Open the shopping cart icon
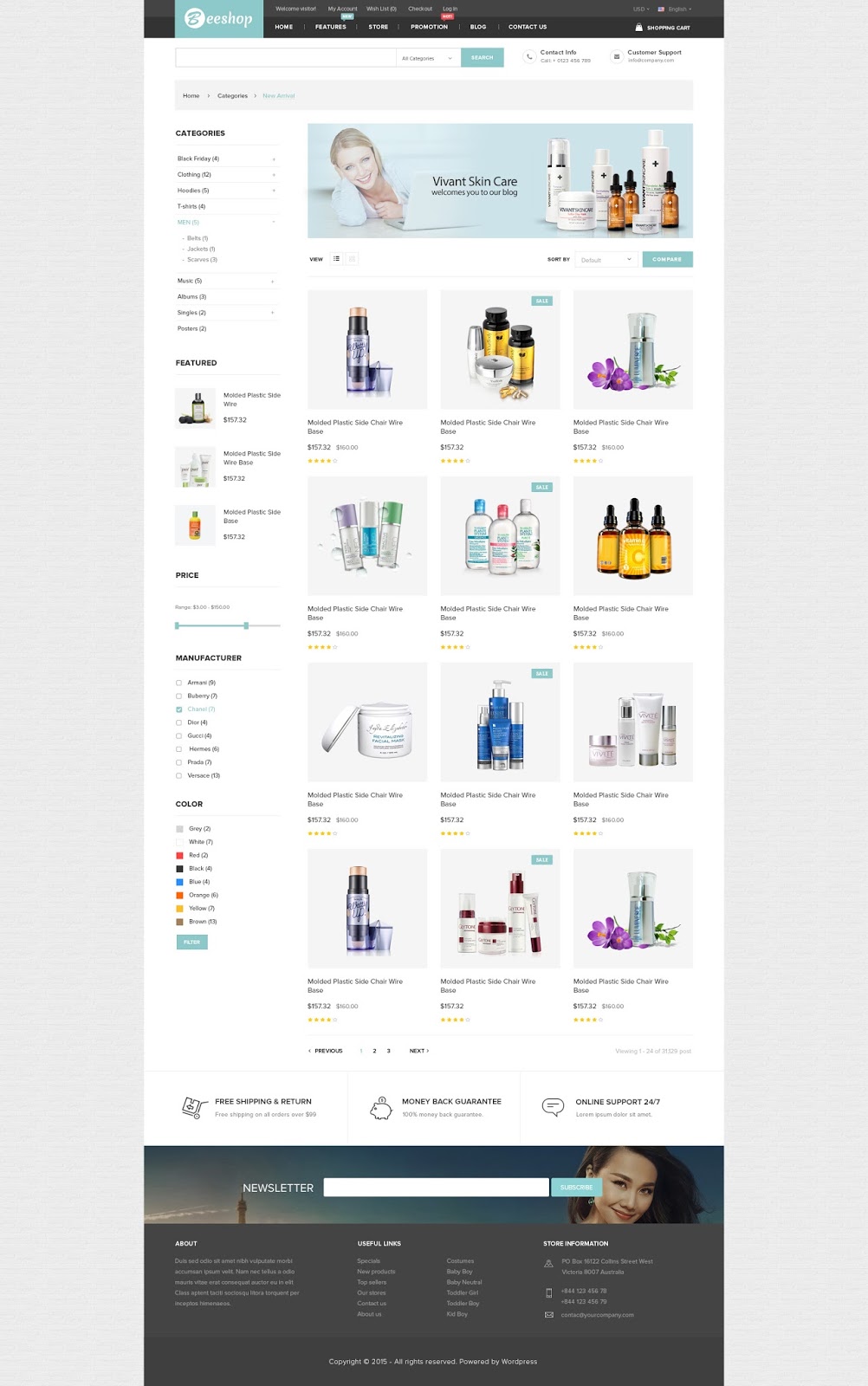This screenshot has height=1386, width=868. (x=639, y=28)
